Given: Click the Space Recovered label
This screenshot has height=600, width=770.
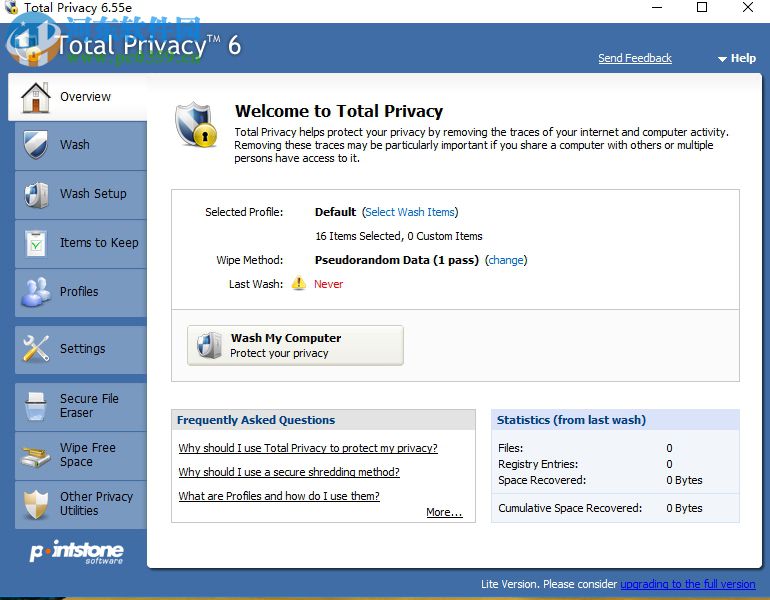Looking at the screenshot, I should point(542,480).
